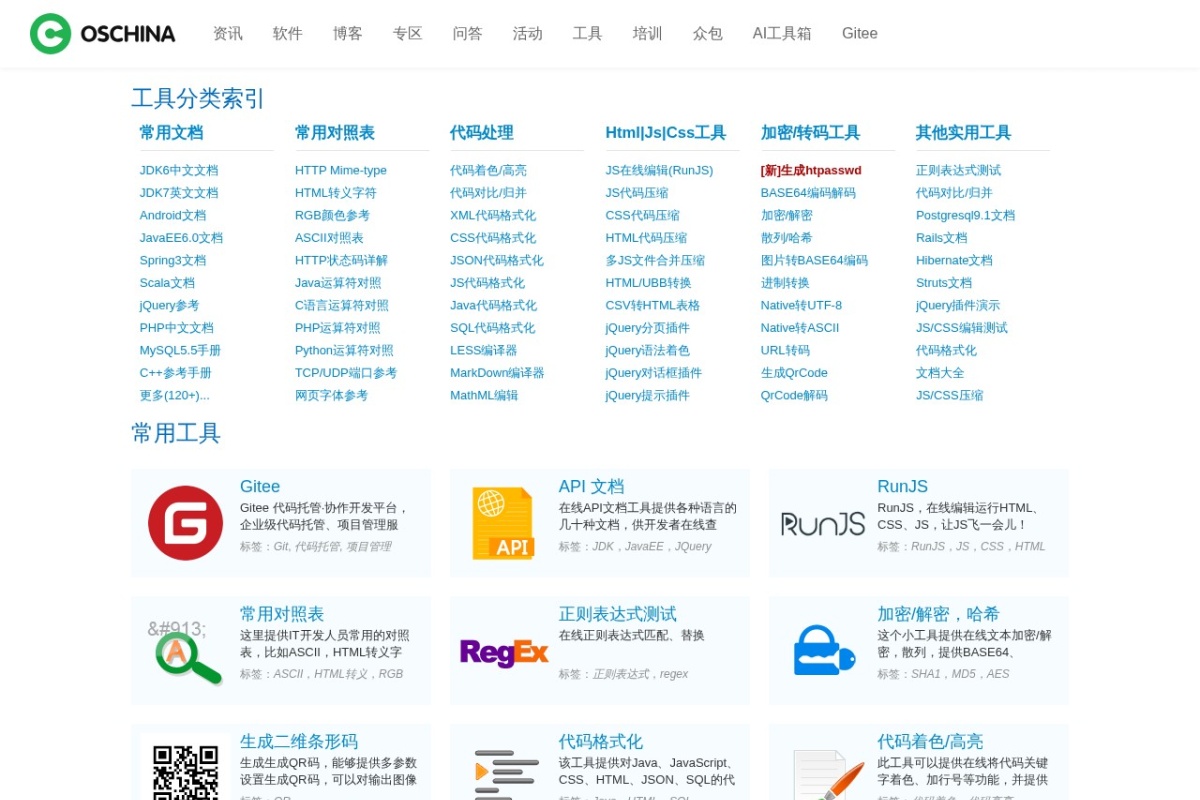Image resolution: width=1200 pixels, height=800 pixels.
Task: Click the OSCHINA logo
Action: coord(100,33)
